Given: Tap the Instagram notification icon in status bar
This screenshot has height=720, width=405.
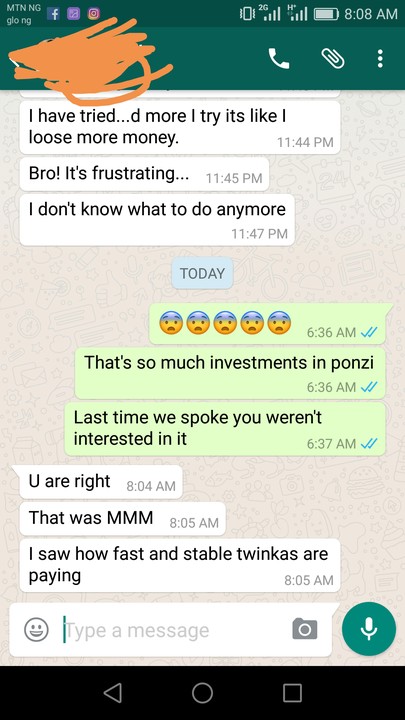Looking at the screenshot, I should click(93, 14).
